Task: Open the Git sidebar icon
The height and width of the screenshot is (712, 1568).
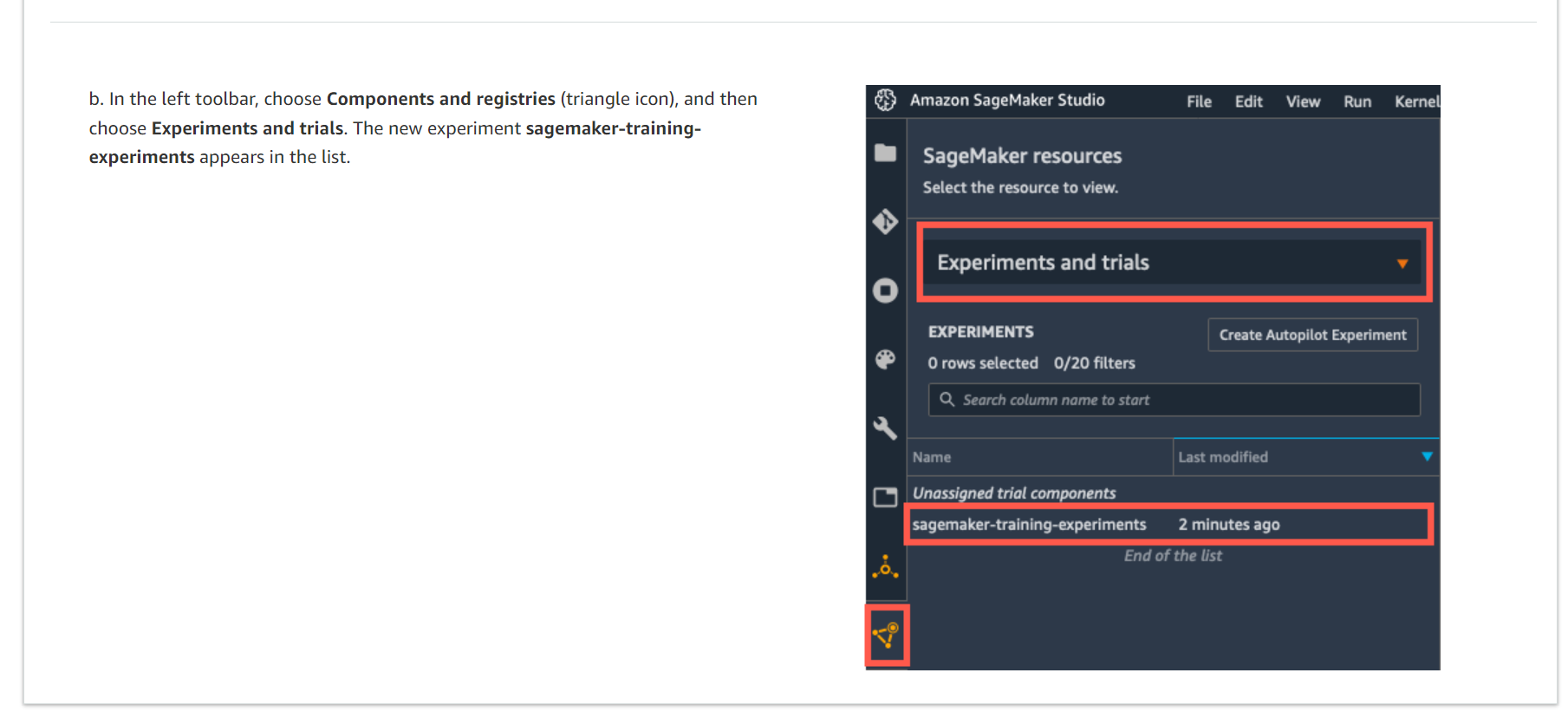Action: pyautogui.click(x=885, y=221)
